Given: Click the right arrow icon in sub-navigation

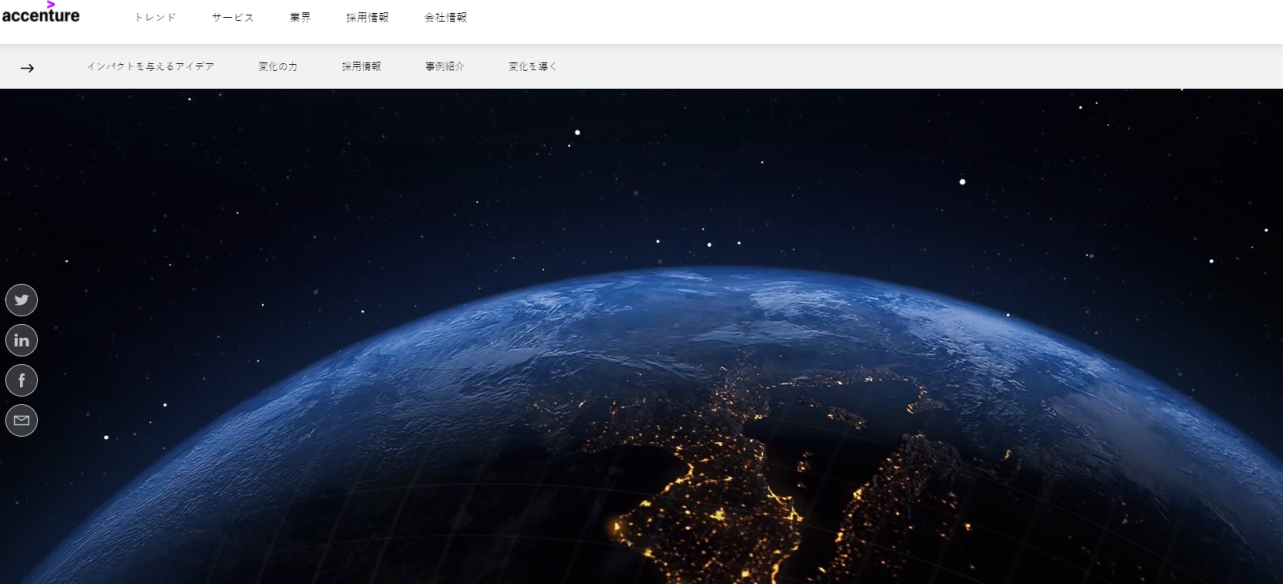Looking at the screenshot, I should (x=27, y=68).
